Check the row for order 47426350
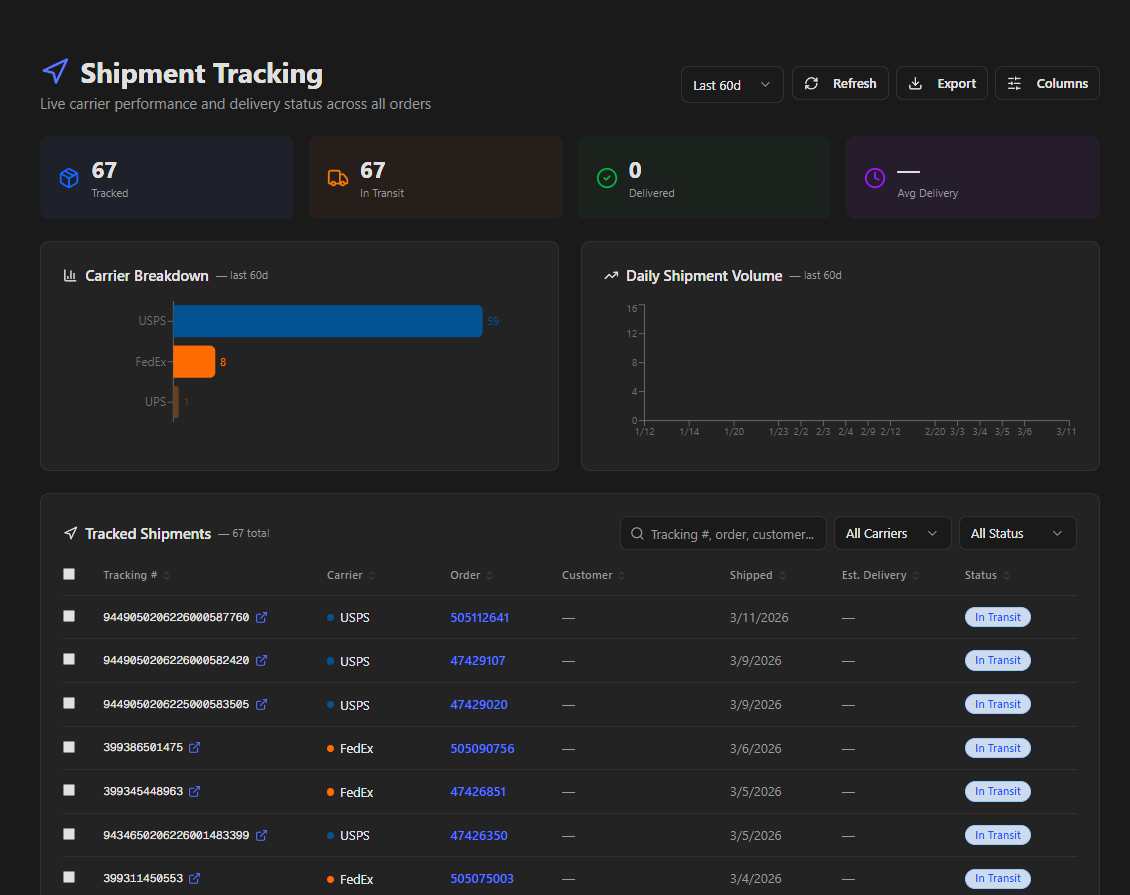 tap(69, 834)
